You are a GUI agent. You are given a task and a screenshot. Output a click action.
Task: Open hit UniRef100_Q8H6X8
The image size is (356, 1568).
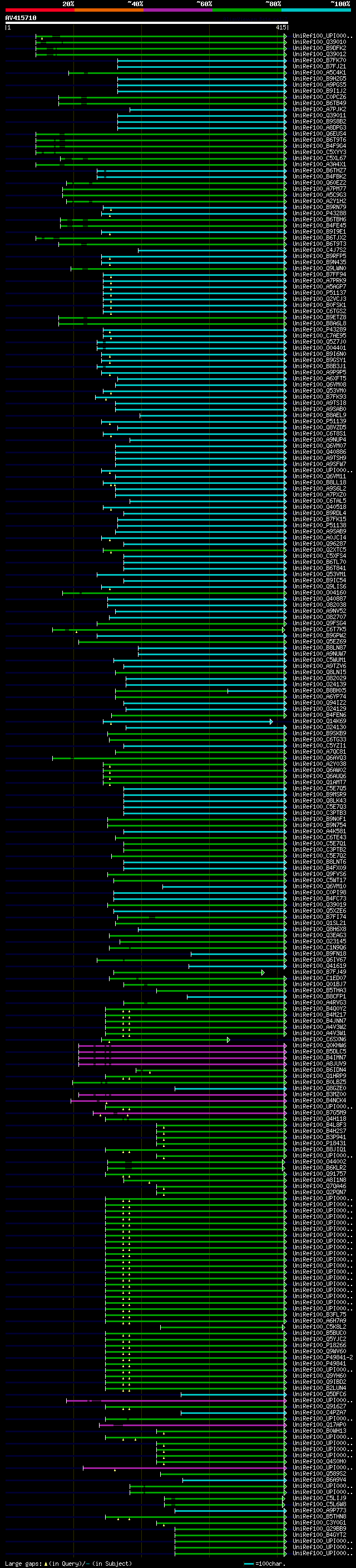pyautogui.click(x=319, y=929)
